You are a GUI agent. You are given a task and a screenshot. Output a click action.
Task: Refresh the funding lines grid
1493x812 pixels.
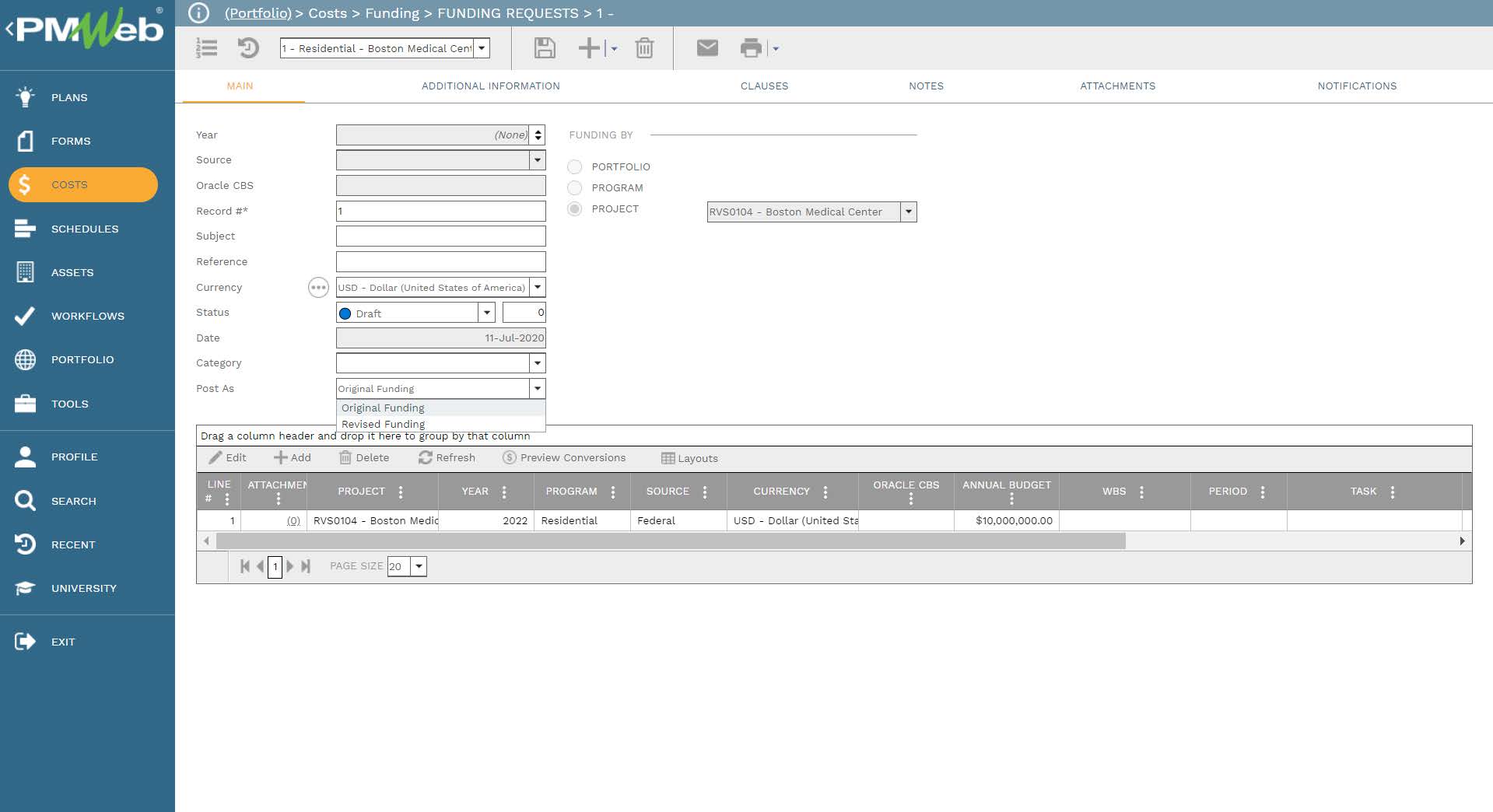click(x=447, y=458)
